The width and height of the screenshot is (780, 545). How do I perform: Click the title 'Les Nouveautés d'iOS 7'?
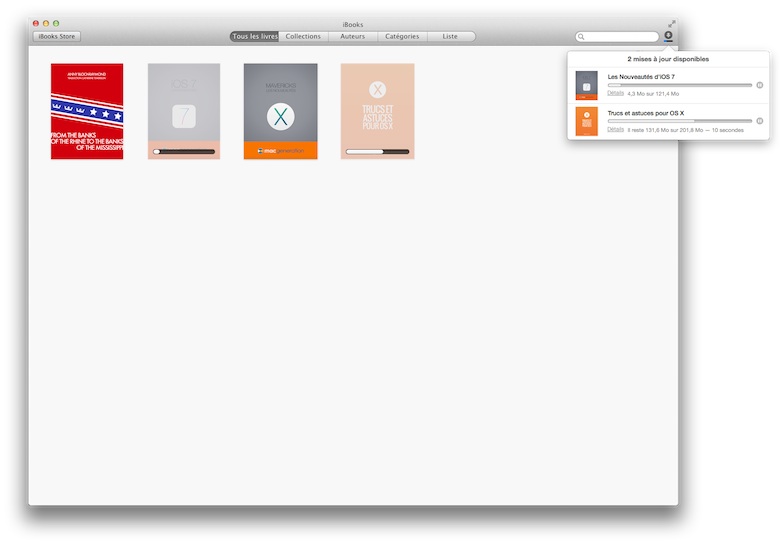point(641,77)
